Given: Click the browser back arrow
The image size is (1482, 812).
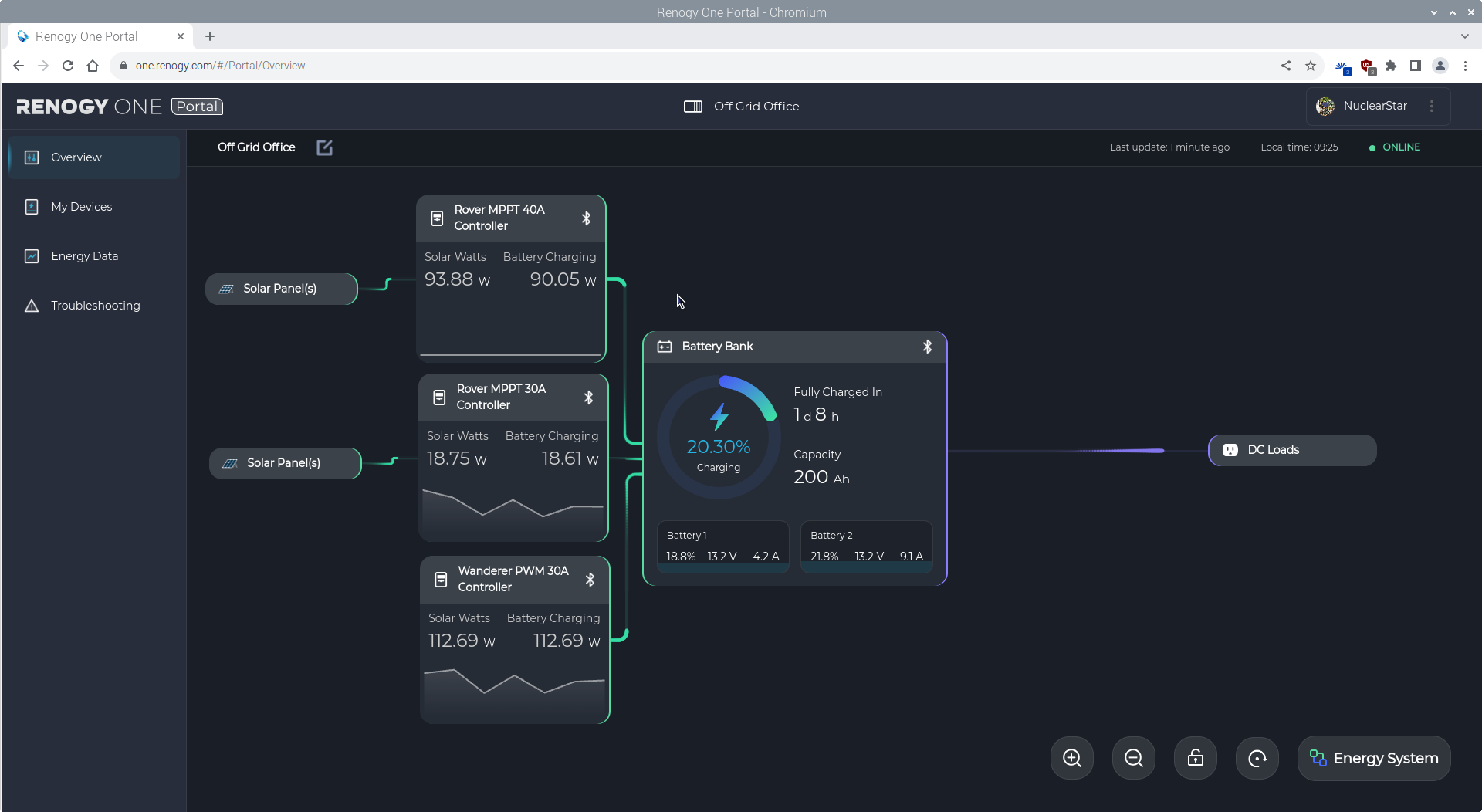Looking at the screenshot, I should [x=19, y=66].
